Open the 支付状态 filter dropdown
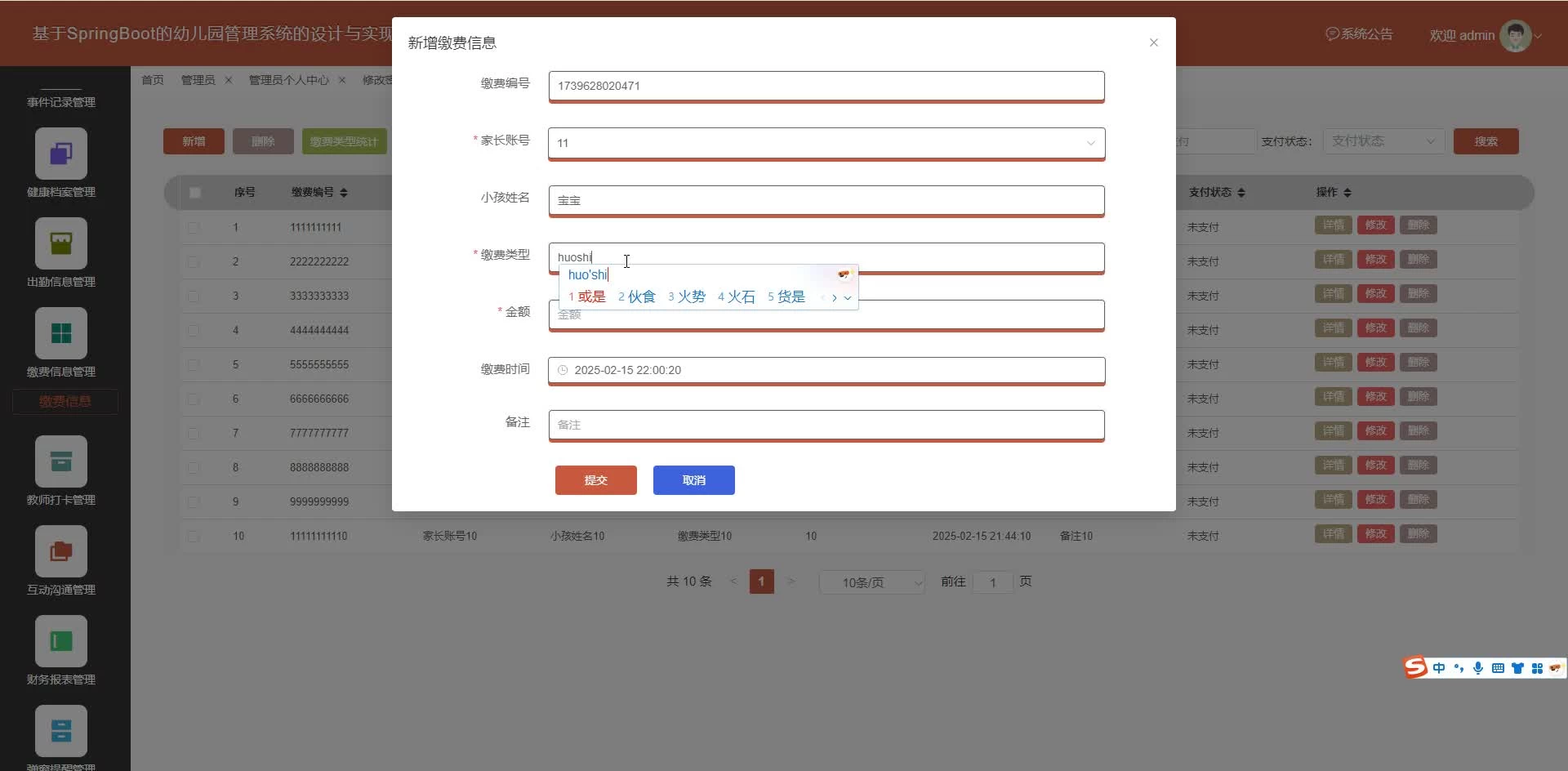 click(x=1383, y=141)
